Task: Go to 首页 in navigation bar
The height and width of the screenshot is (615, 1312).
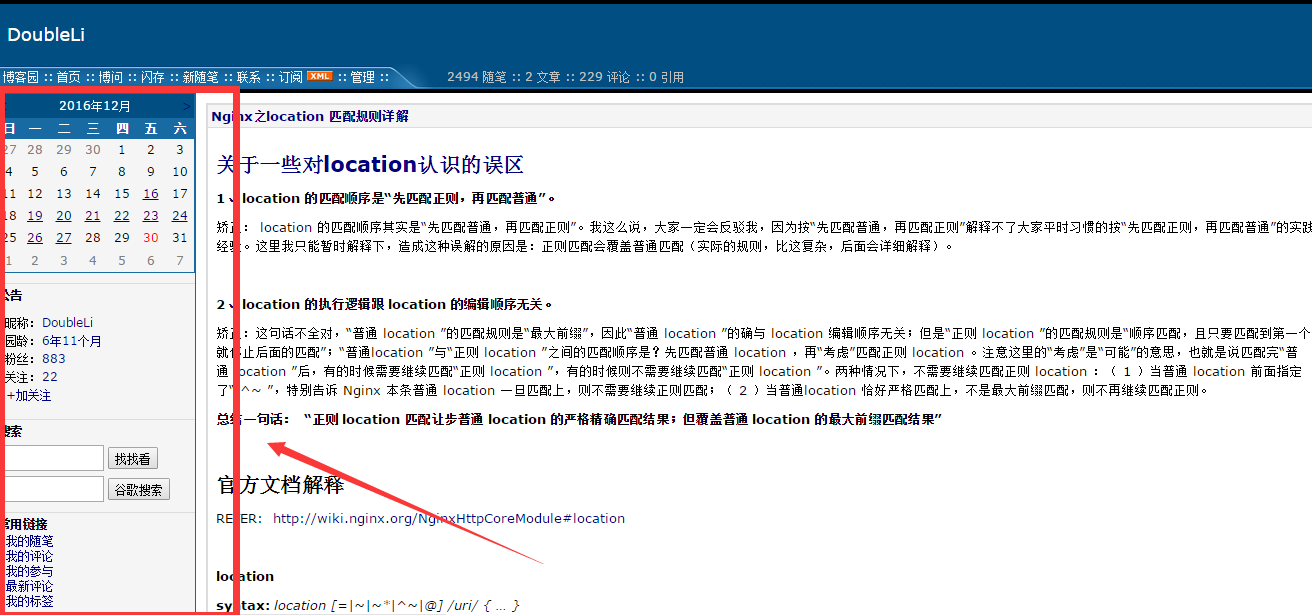Action: pyautogui.click(x=68, y=77)
